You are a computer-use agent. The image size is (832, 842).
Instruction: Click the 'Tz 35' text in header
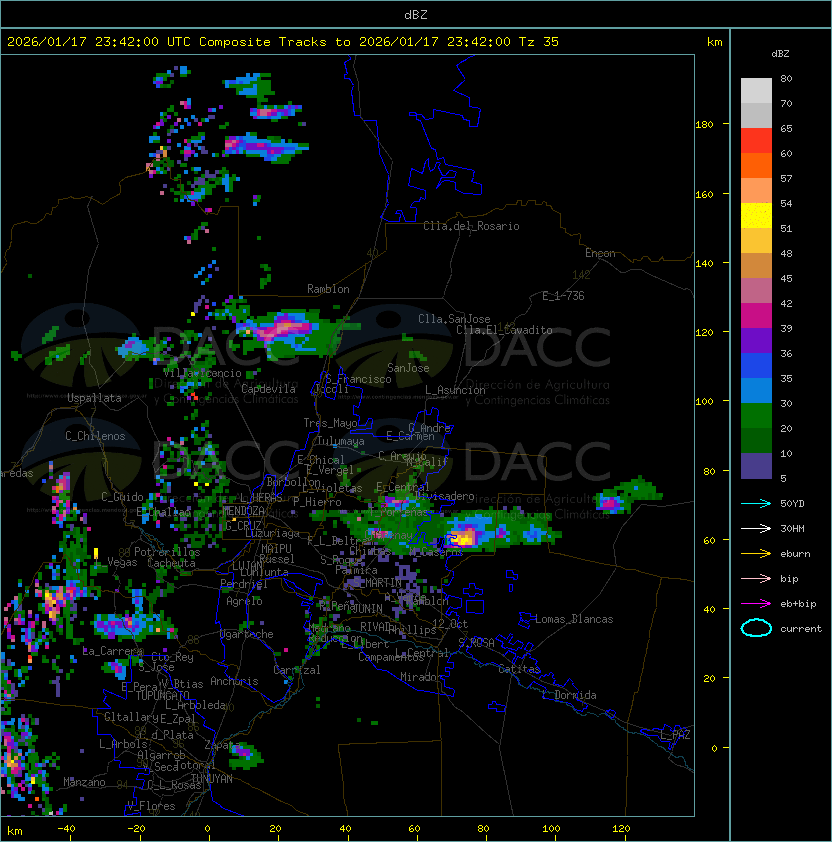(x=539, y=42)
